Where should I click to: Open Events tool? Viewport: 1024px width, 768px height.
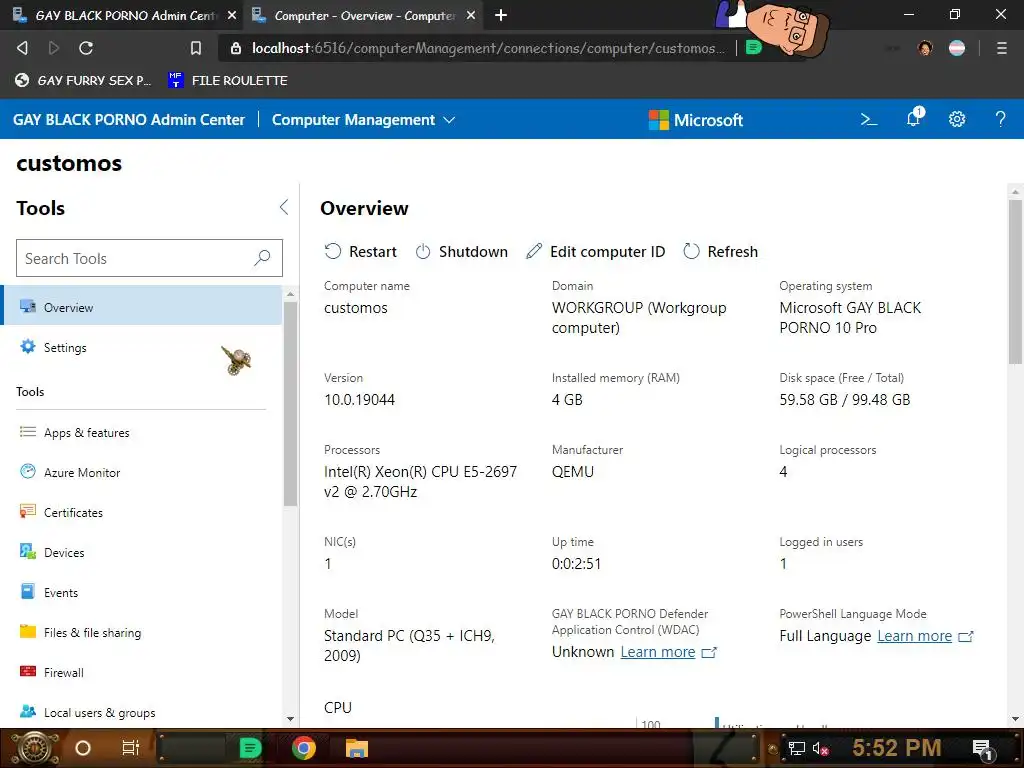(x=141, y=592)
